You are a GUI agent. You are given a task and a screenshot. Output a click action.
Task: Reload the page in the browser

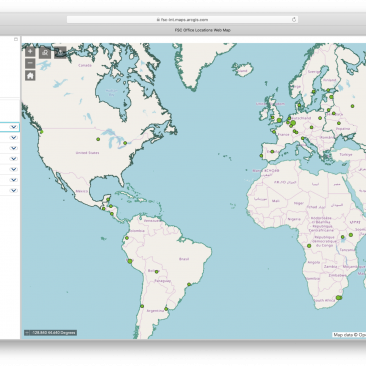coord(294,20)
